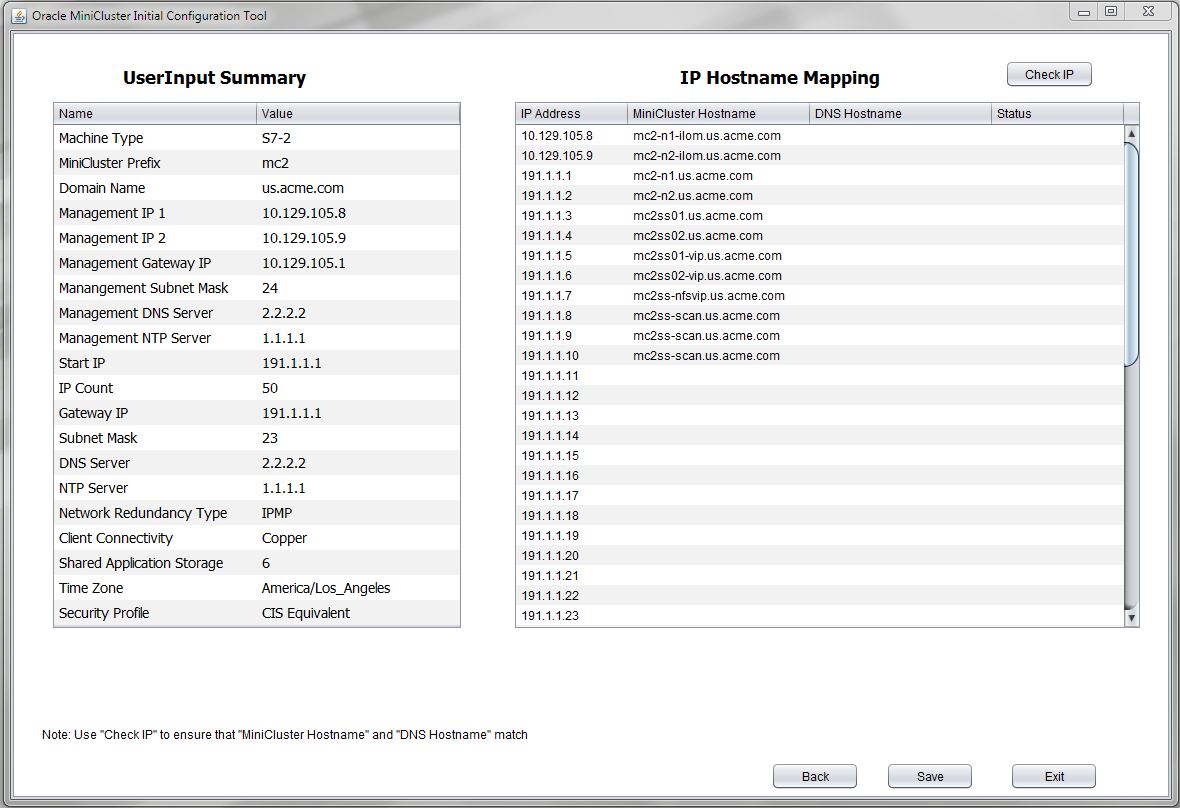Select the Management IP 2 row
The image size is (1180, 808).
[x=257, y=238]
